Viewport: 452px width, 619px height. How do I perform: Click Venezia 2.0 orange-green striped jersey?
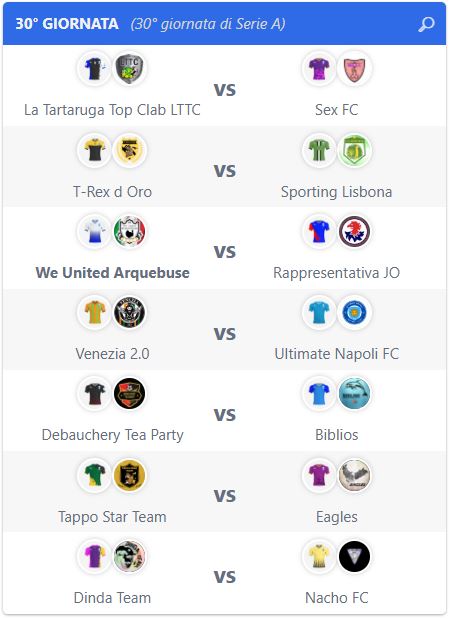[x=94, y=313]
